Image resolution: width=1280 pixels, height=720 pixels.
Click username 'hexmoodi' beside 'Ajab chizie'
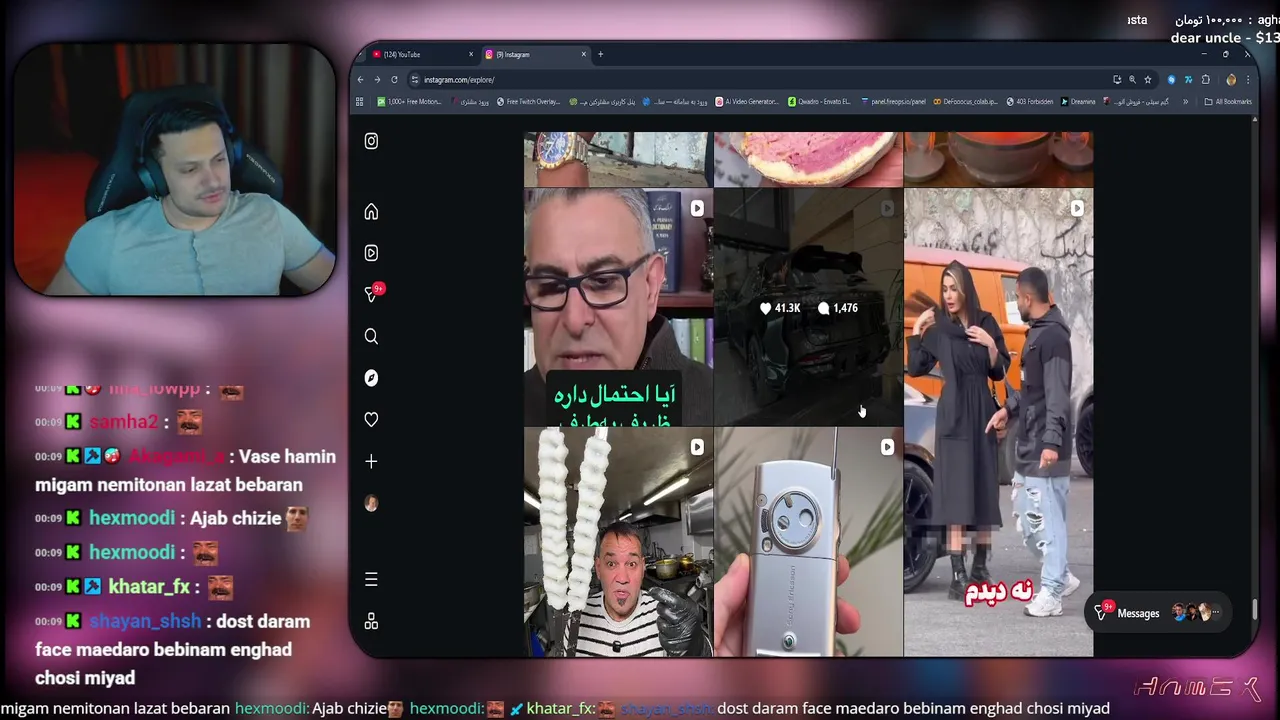132,518
